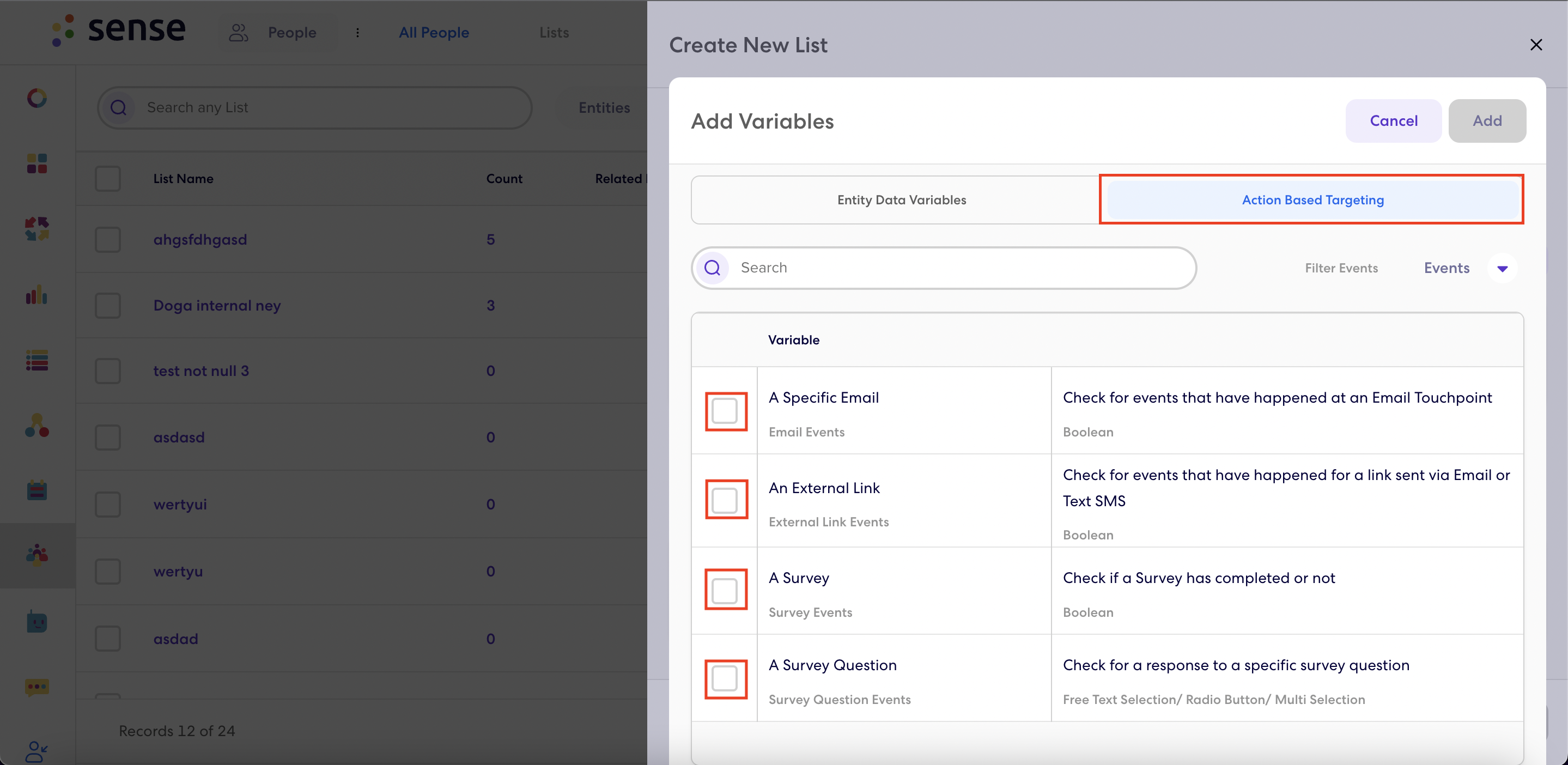Click the Records 12 of 24 text
The width and height of the screenshot is (1568, 765).
coord(177,731)
